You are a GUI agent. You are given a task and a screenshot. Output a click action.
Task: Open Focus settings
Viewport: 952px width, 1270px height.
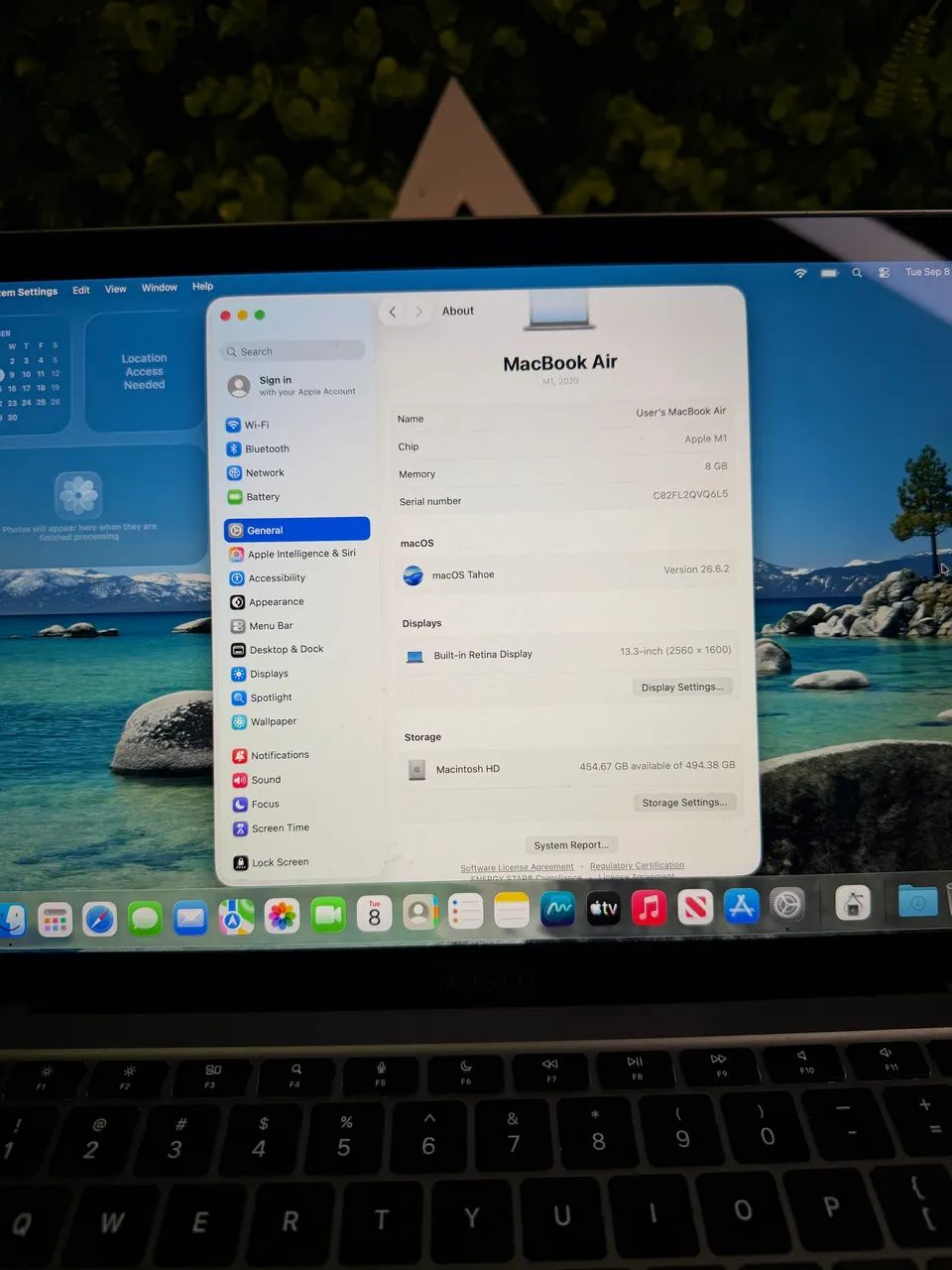256,804
